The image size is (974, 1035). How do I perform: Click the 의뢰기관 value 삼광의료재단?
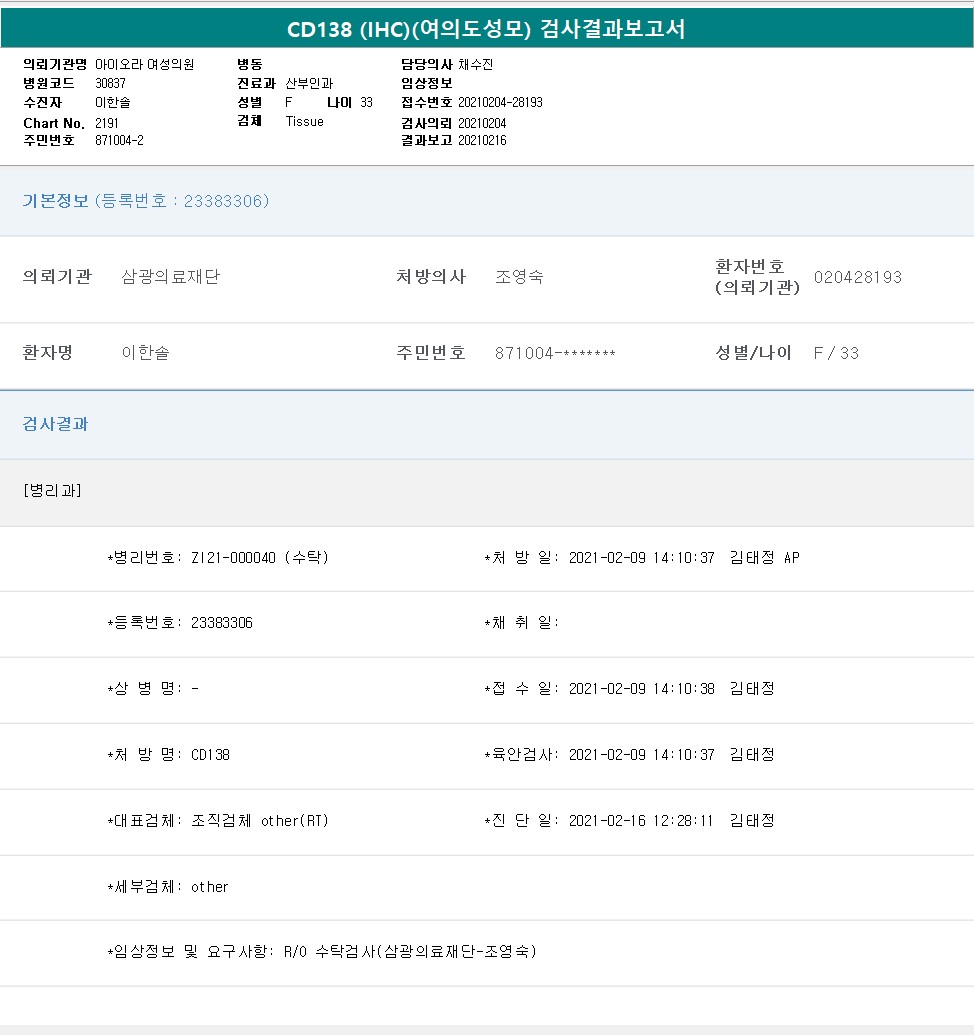[170, 277]
